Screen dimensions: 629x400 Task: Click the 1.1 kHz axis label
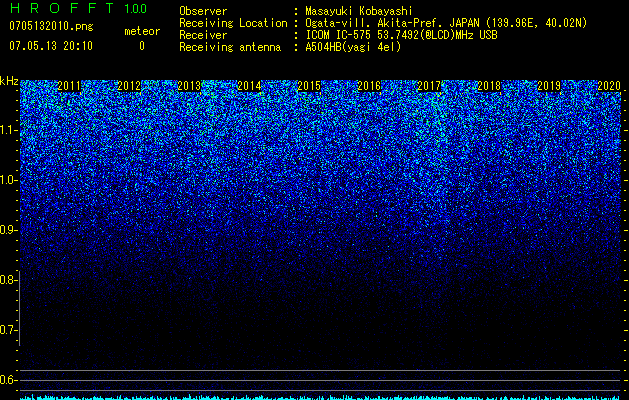click(9, 130)
